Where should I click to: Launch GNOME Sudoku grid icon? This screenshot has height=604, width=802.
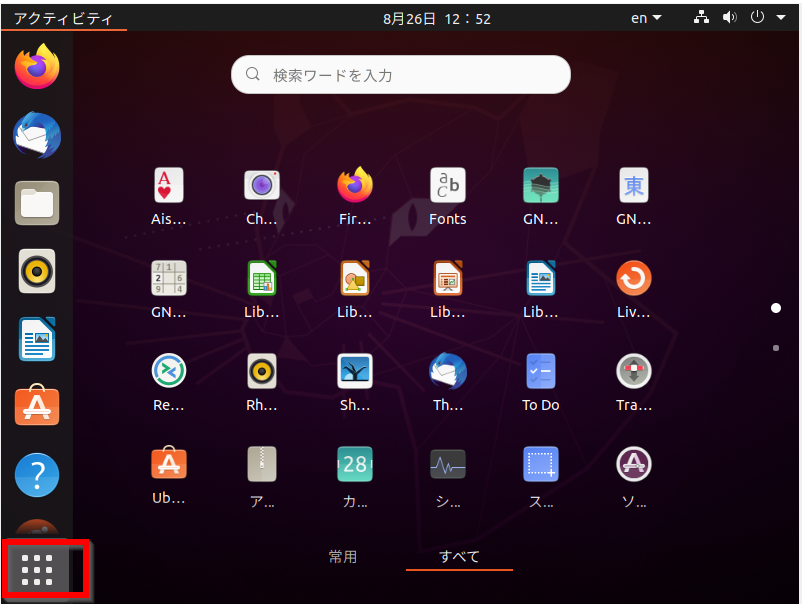[168, 289]
